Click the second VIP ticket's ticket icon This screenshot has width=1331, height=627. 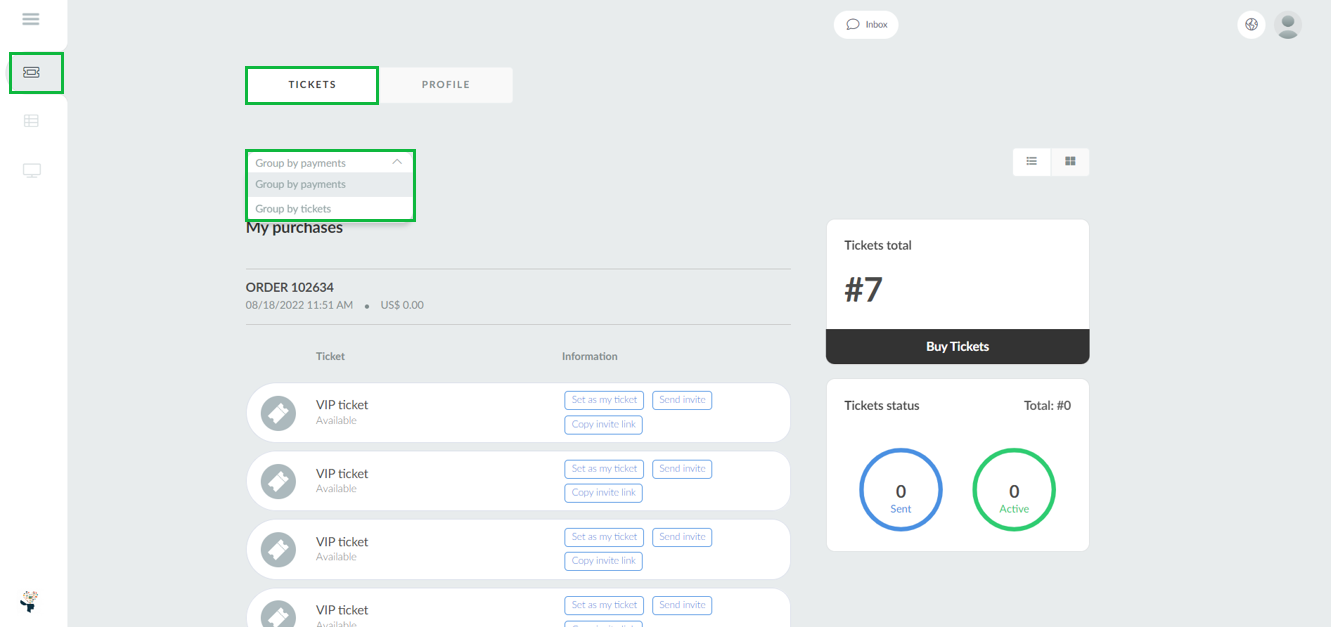point(278,481)
